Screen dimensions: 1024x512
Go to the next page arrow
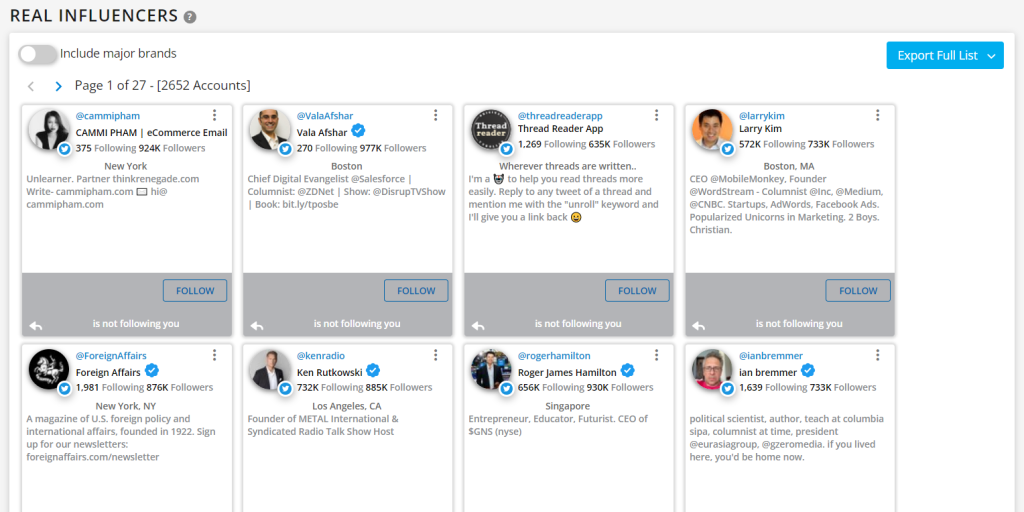coord(58,87)
